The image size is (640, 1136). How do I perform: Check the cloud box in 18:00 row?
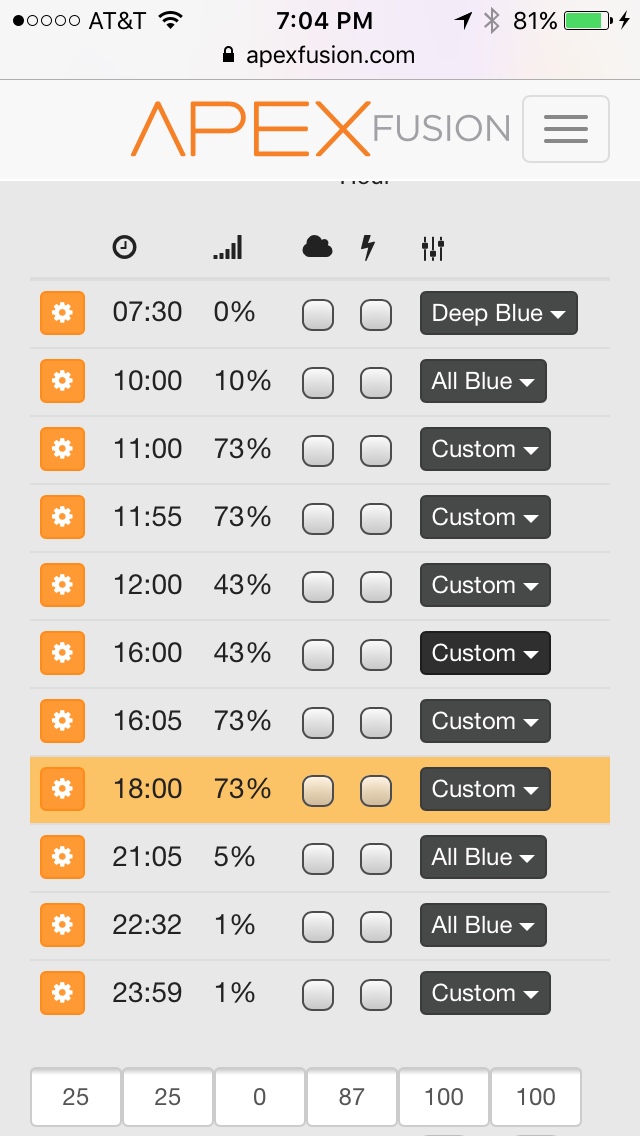pyautogui.click(x=317, y=790)
